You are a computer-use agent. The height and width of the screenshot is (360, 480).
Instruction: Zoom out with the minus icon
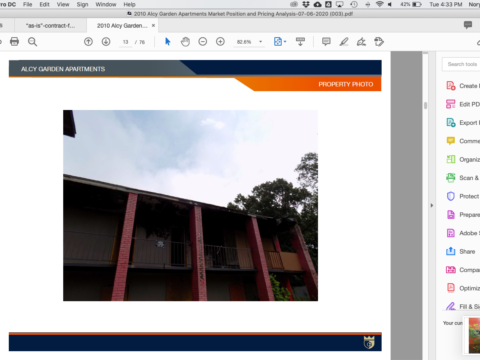coord(203,42)
